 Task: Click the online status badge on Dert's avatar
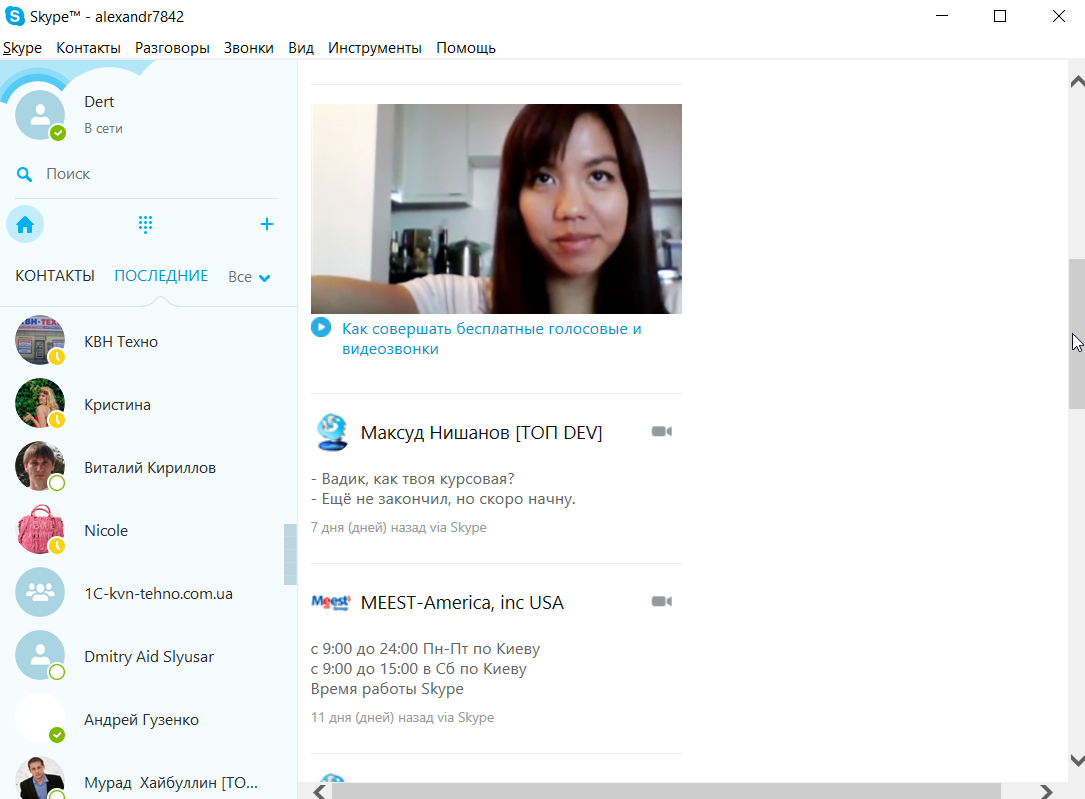click(x=58, y=133)
